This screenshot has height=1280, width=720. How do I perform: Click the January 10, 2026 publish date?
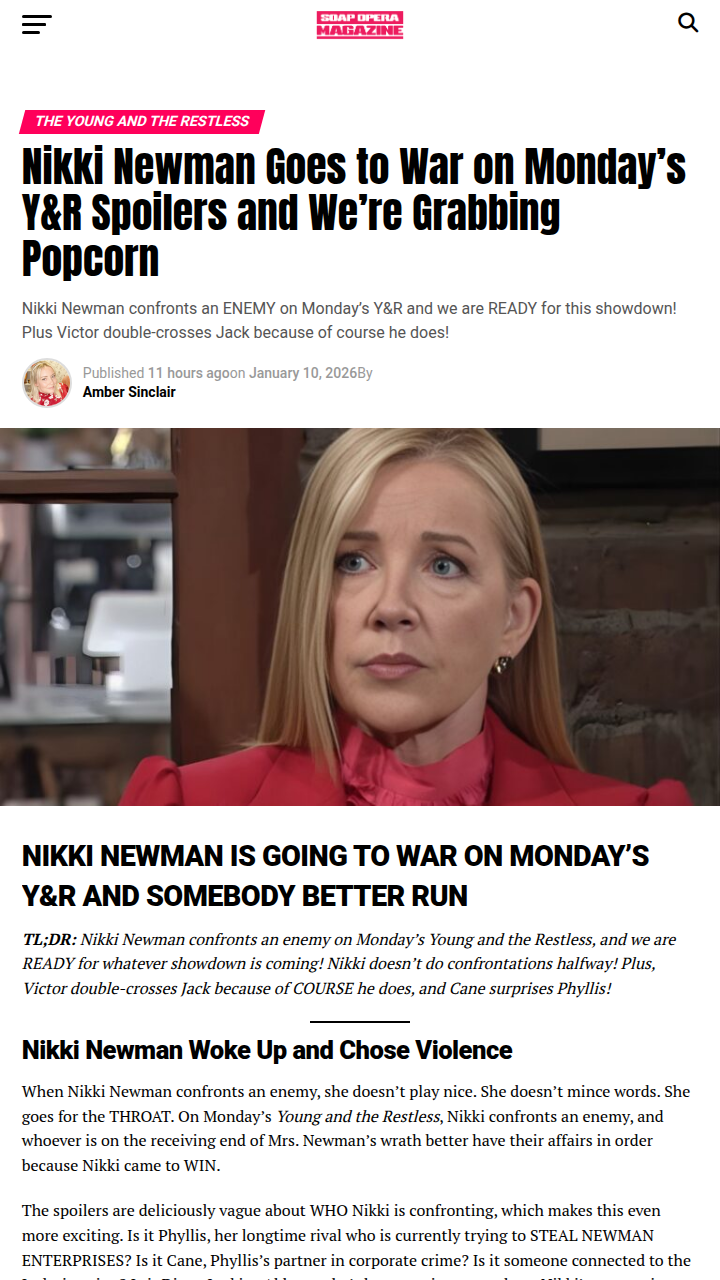(x=303, y=373)
